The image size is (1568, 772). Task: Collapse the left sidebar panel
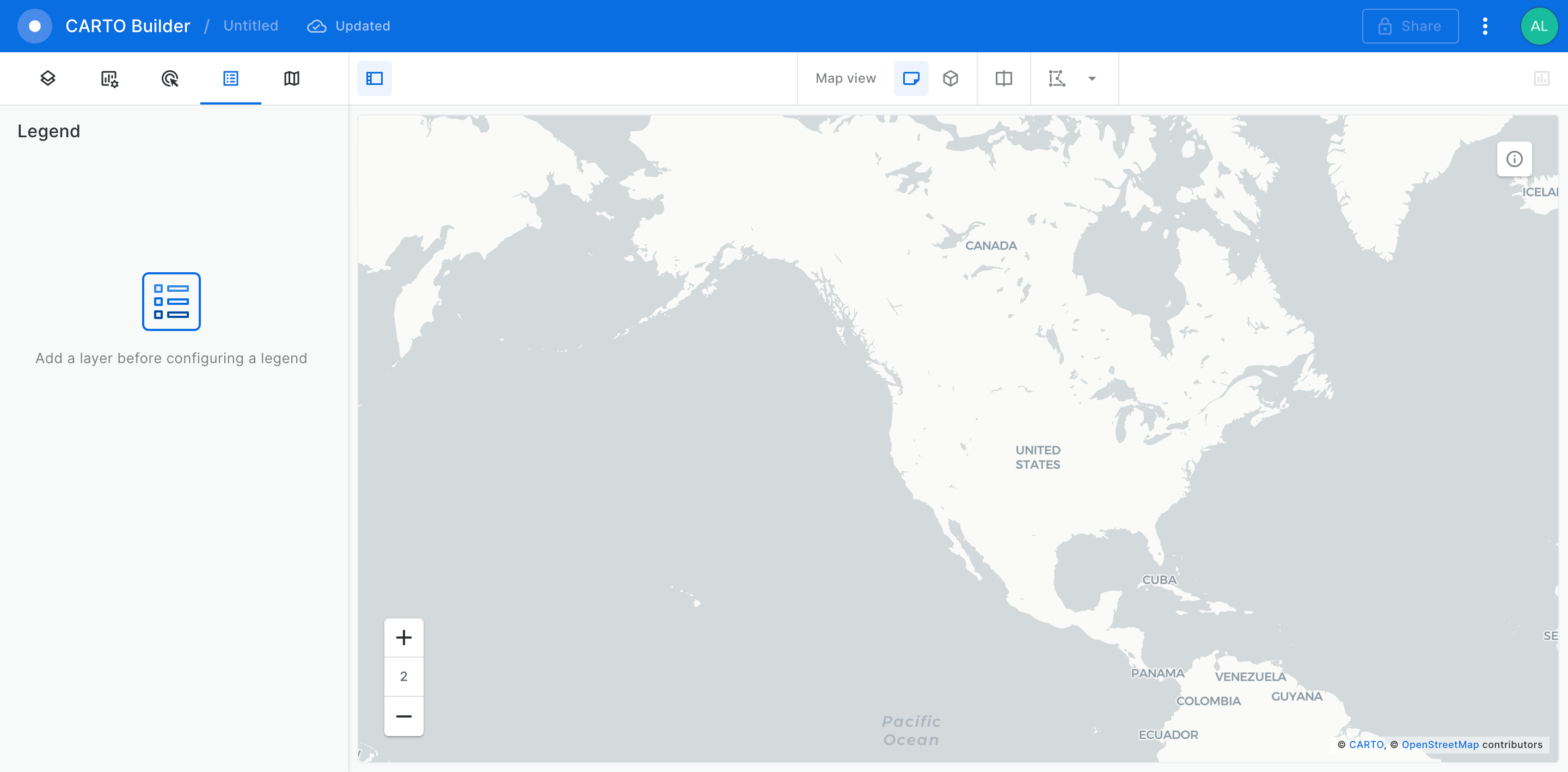pos(375,78)
